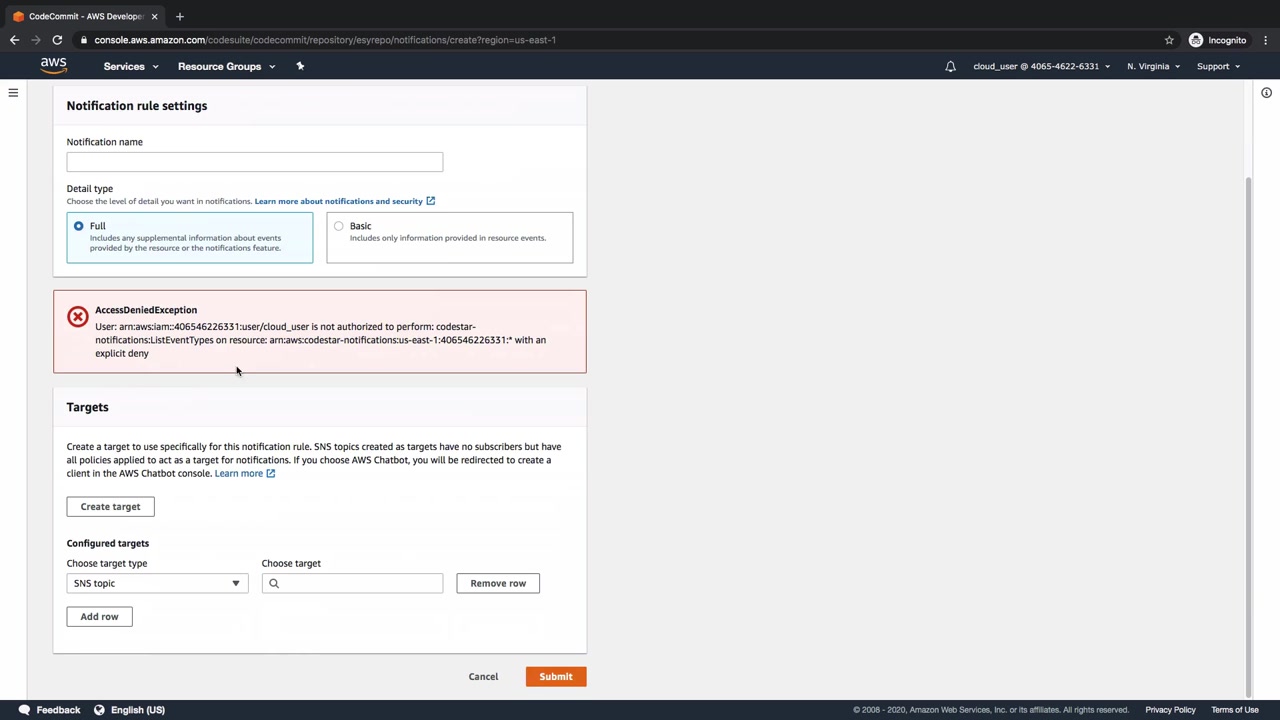Click browser forward arrow
Image resolution: width=1280 pixels, height=720 pixels.
tap(36, 40)
